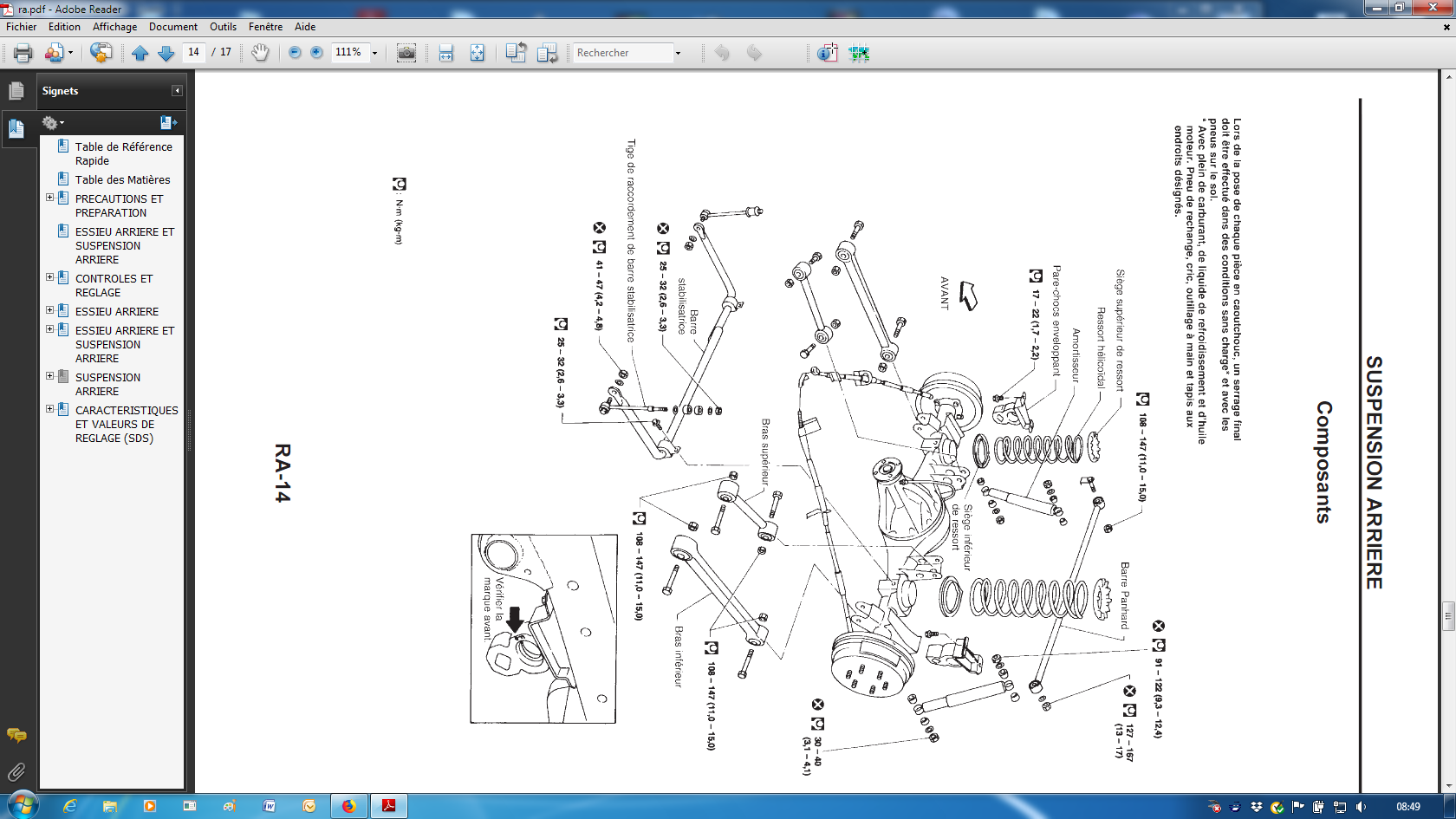Click the zoom out minus button
This screenshot has height=819, width=1456.
coord(295,52)
